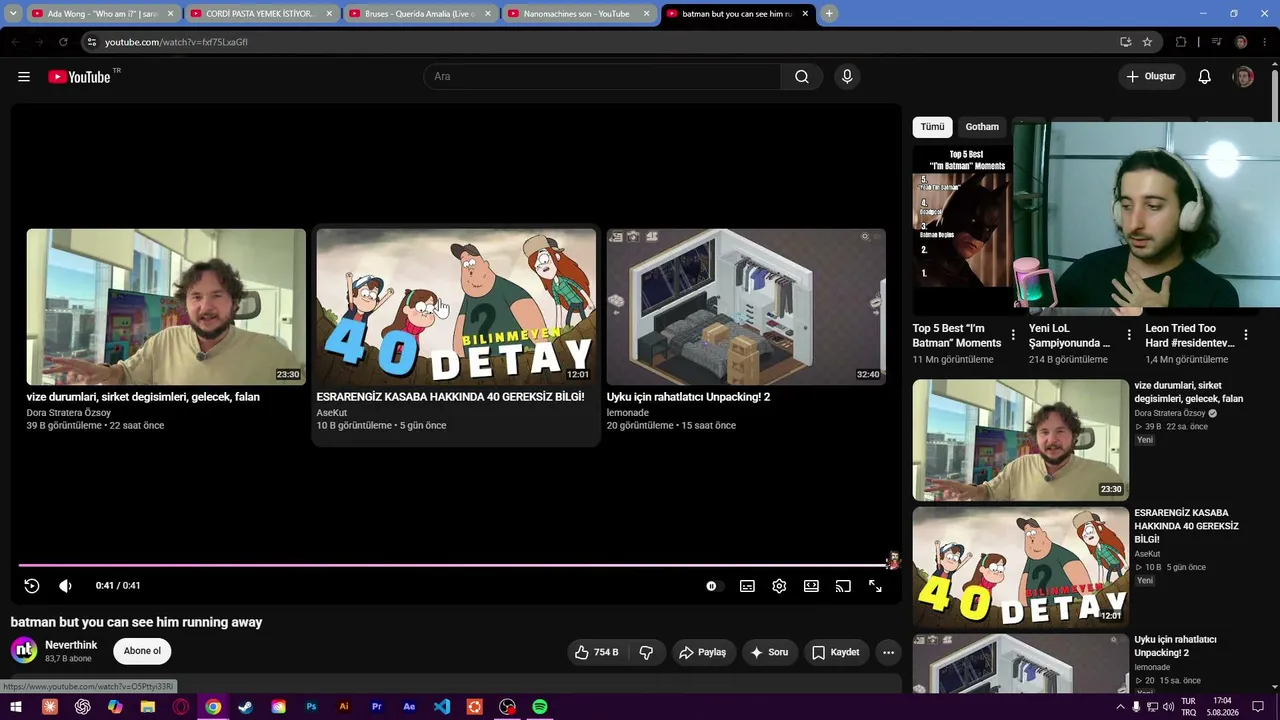This screenshot has width=1280, height=720.
Task: Open Visual Studio Code from the taskbar
Action: tap(442, 707)
